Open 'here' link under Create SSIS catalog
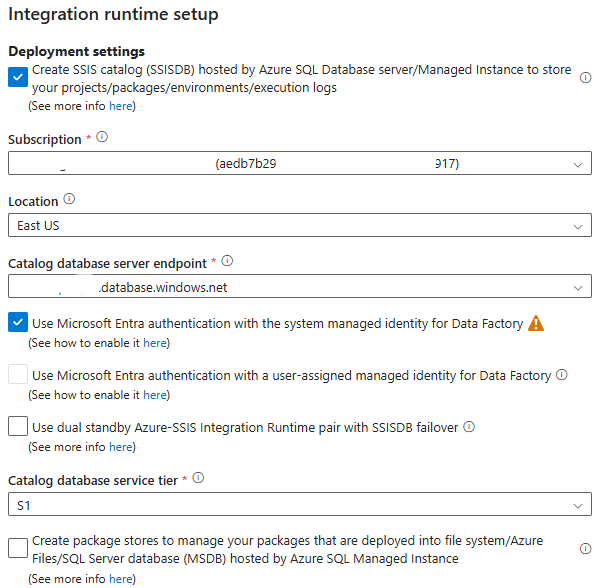Screen dimensions: 601x588 [x=120, y=106]
